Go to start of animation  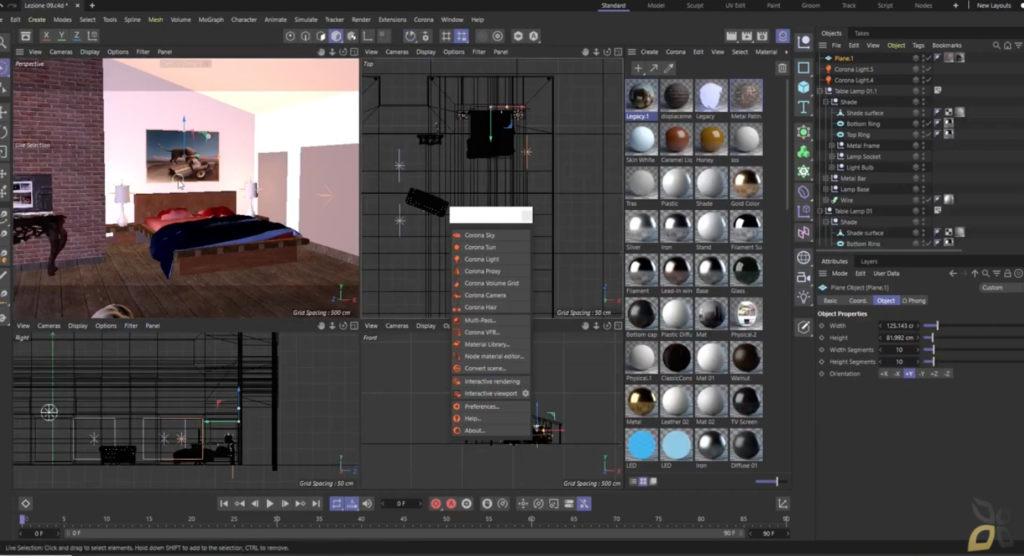[223, 504]
